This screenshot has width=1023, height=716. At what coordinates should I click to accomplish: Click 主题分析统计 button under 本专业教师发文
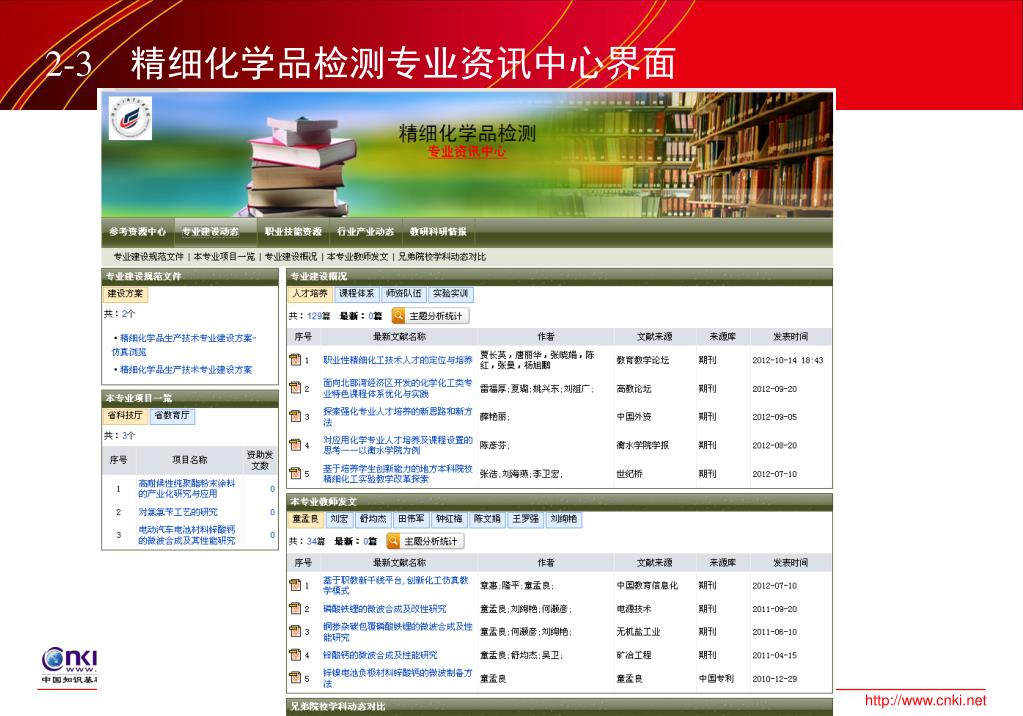coord(425,541)
